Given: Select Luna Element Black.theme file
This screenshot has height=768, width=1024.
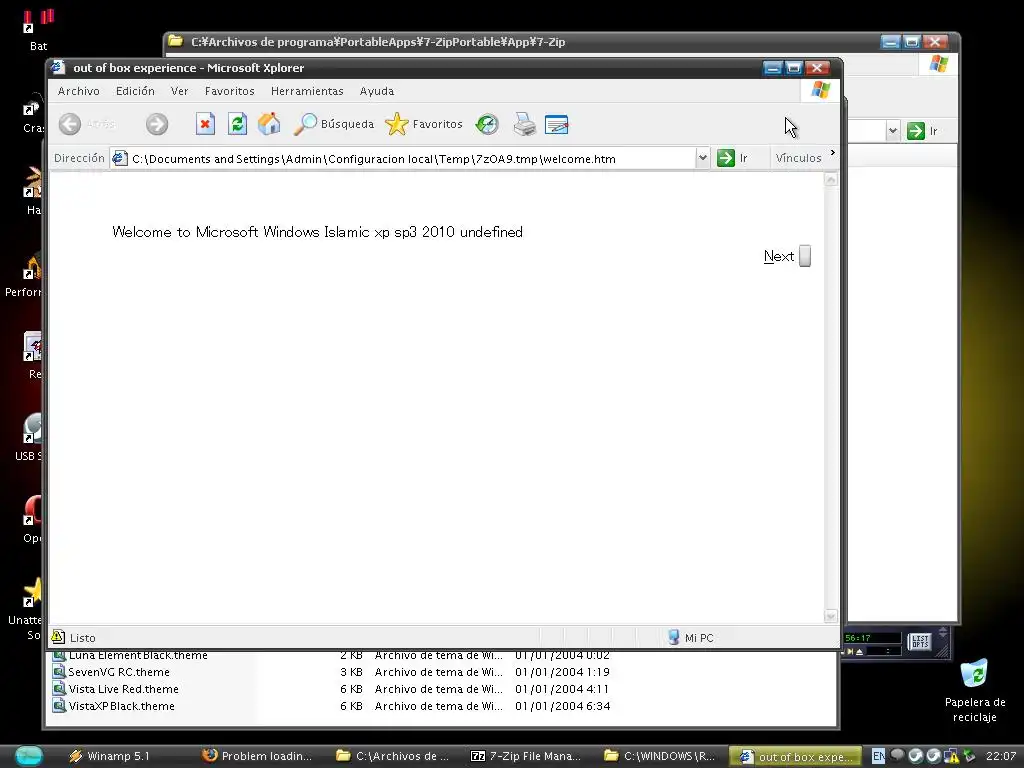Looking at the screenshot, I should [x=131, y=655].
